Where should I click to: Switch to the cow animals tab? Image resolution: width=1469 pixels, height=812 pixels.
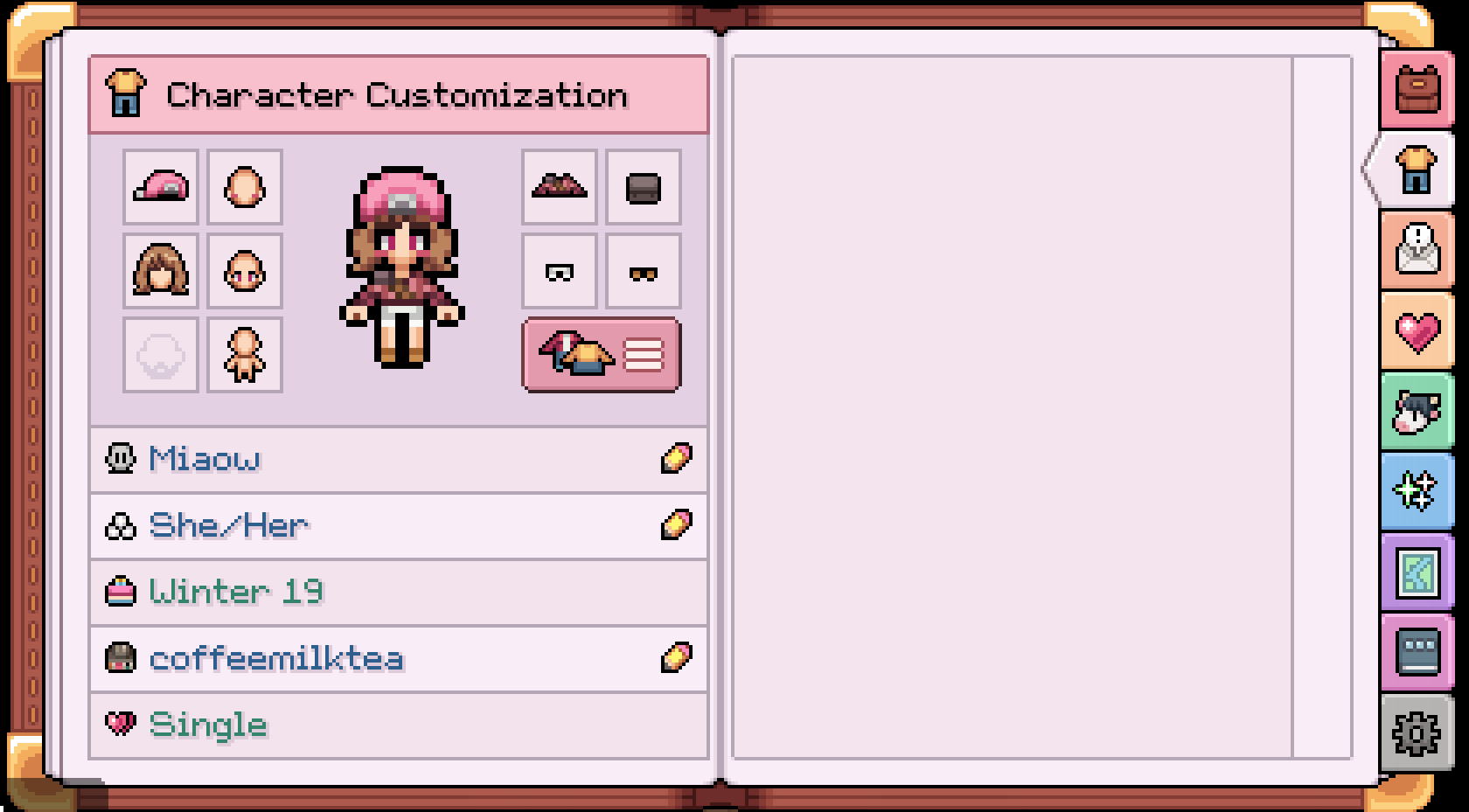coord(1417,411)
